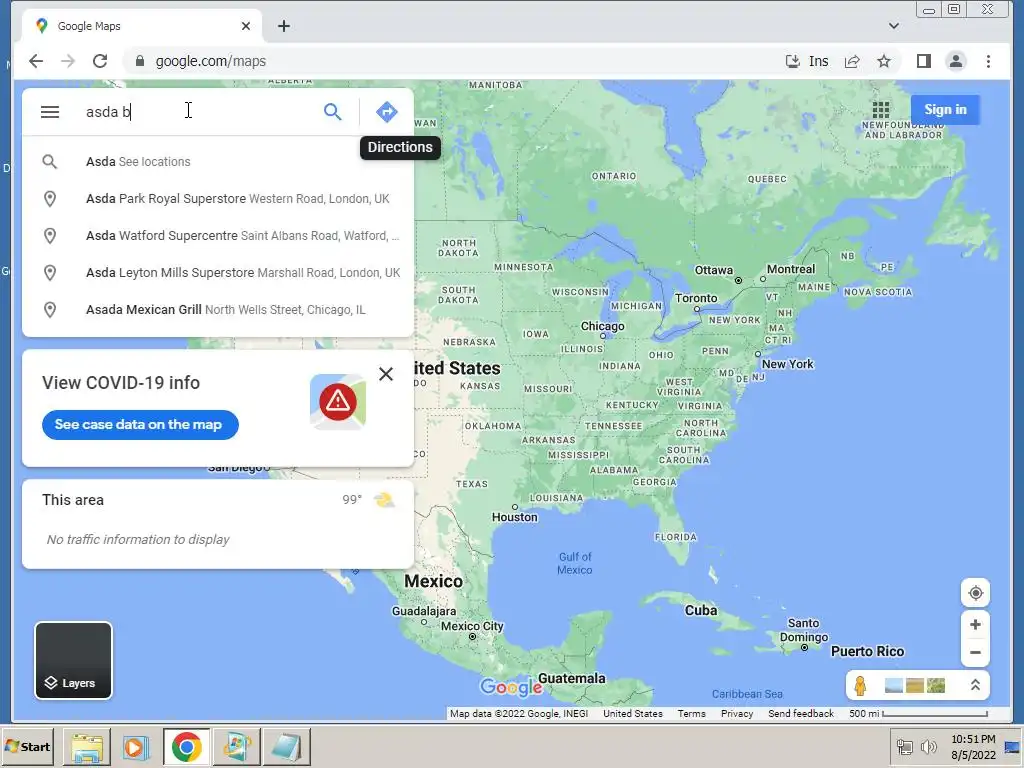Screen dimensions: 1024x768
Task: Toggle the Chrome side panel icon
Action: tap(923, 61)
